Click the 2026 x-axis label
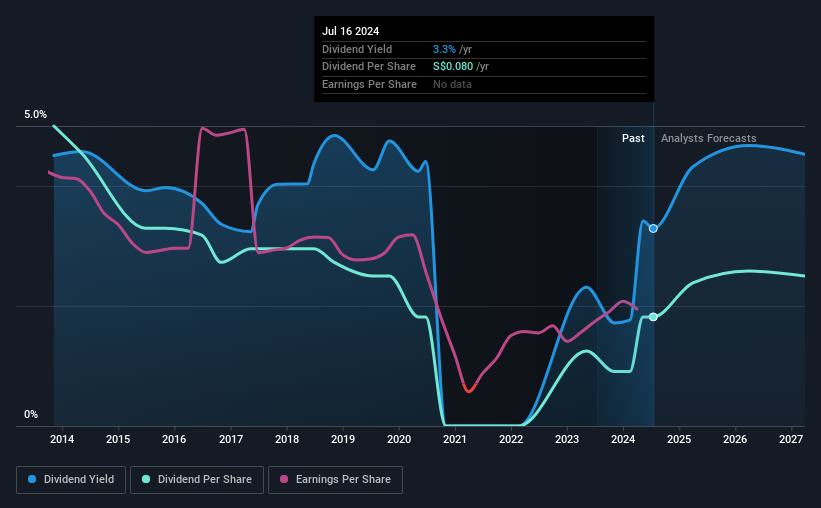This screenshot has height=508, width=821. click(x=735, y=439)
